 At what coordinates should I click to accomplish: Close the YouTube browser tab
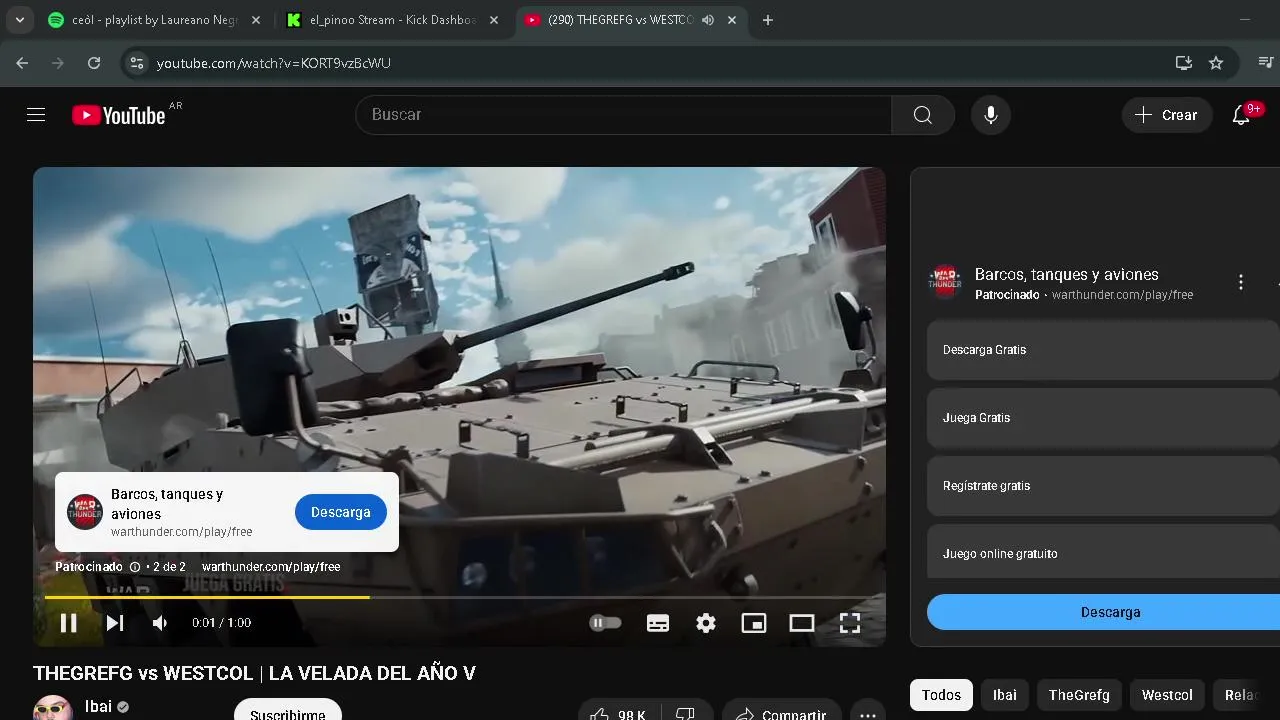coord(734,20)
